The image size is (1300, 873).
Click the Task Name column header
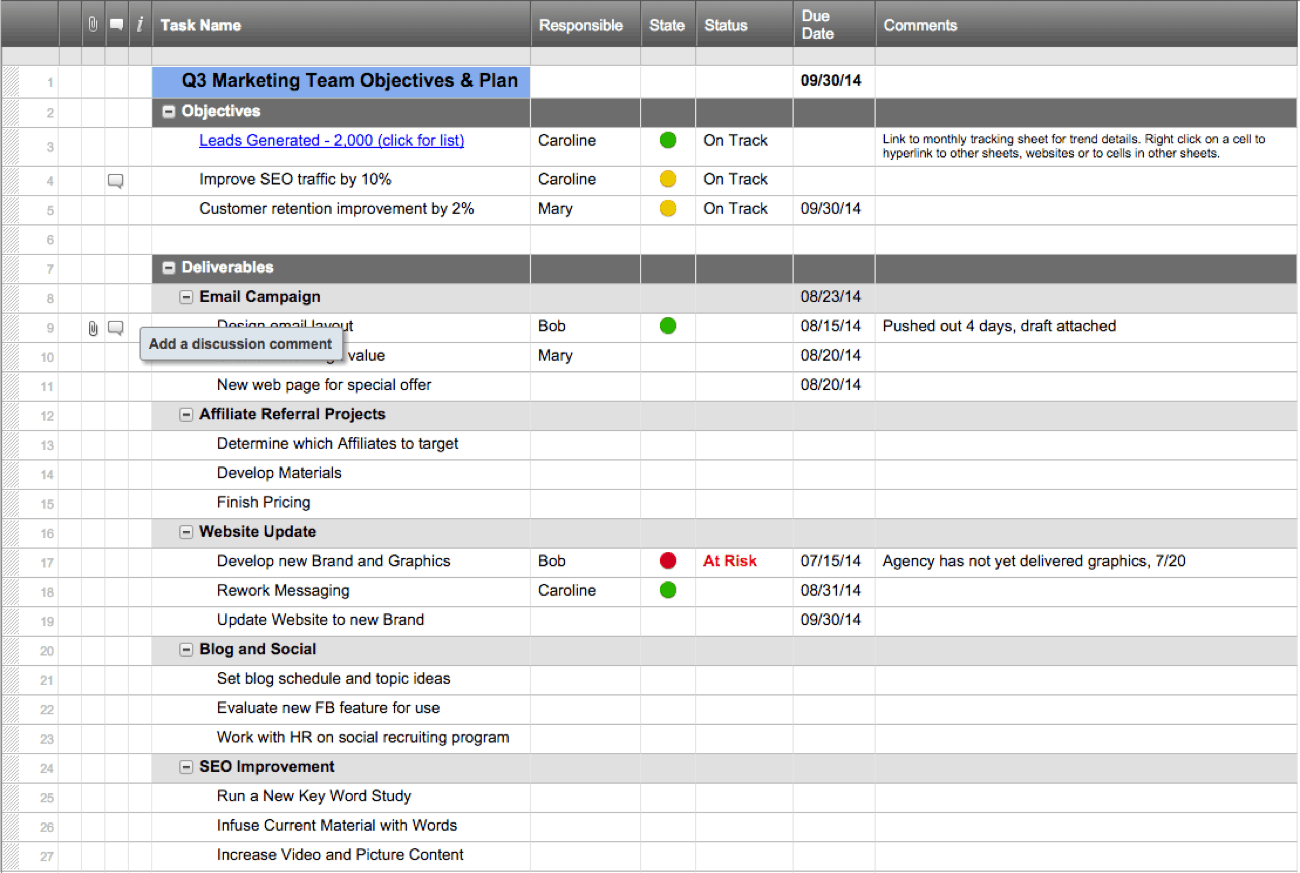pos(201,25)
